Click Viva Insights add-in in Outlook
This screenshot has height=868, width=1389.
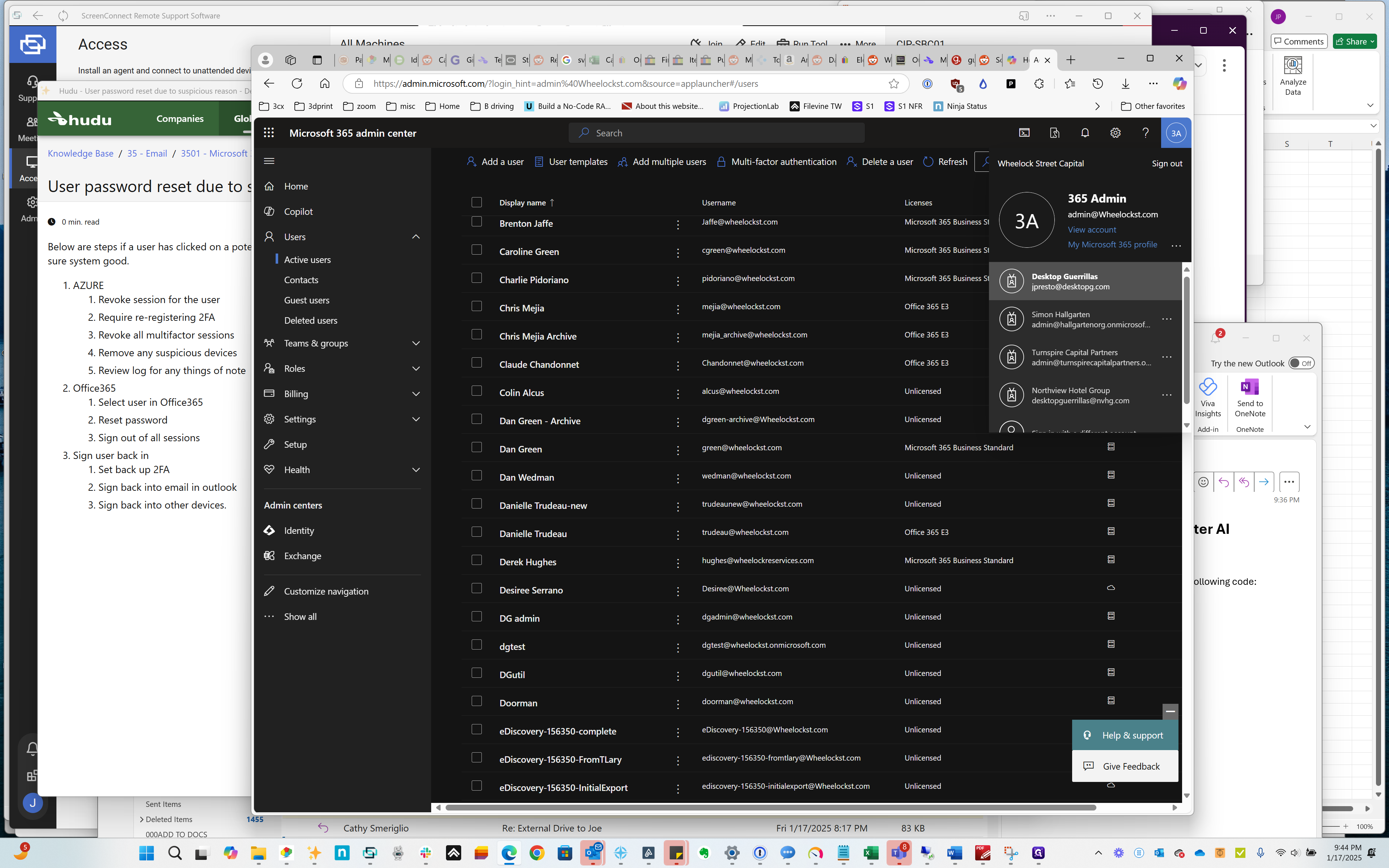(x=1208, y=397)
